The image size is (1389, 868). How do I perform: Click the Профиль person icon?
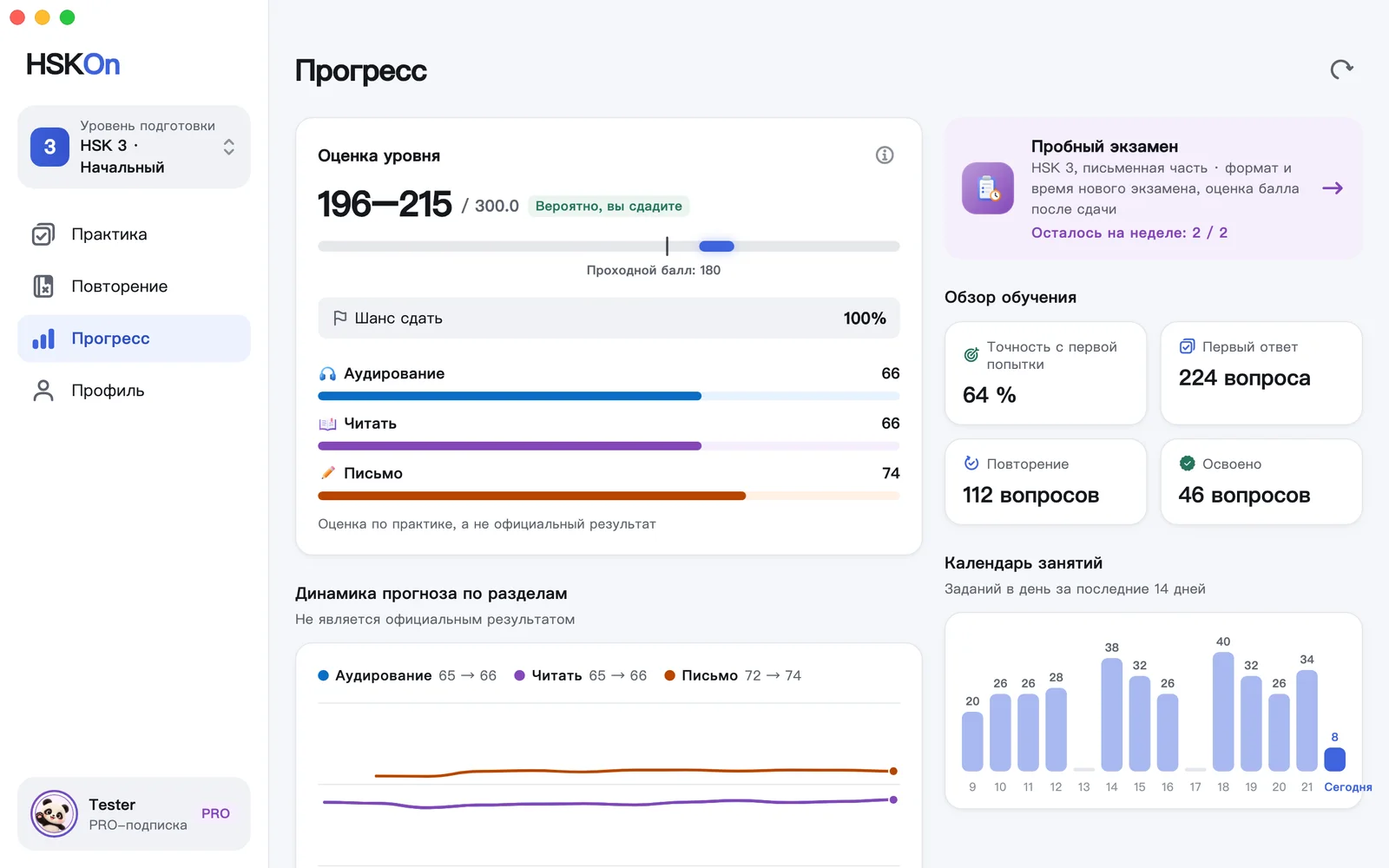(43, 391)
